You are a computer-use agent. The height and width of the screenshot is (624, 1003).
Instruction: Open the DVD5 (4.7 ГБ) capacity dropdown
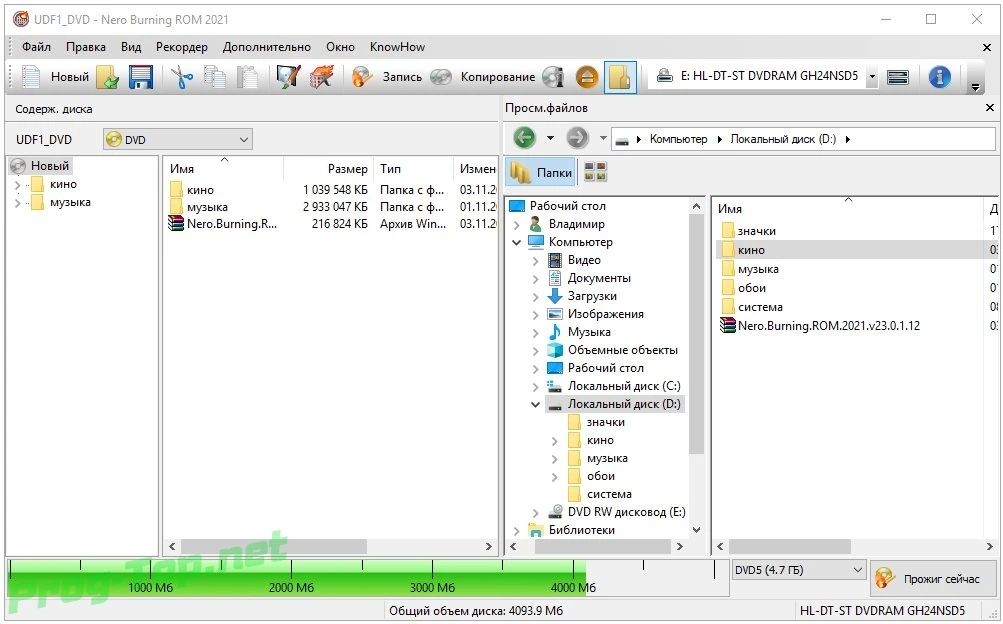click(x=799, y=570)
